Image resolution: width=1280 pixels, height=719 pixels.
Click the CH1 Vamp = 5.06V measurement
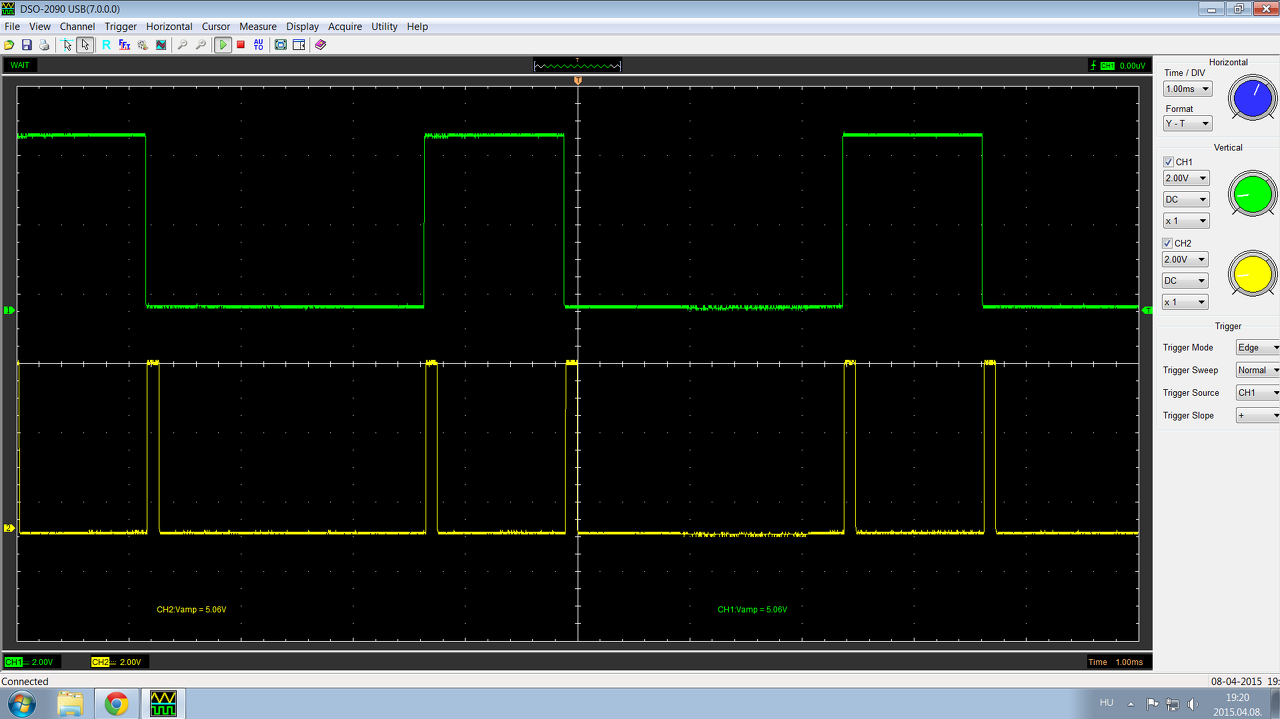[752, 609]
